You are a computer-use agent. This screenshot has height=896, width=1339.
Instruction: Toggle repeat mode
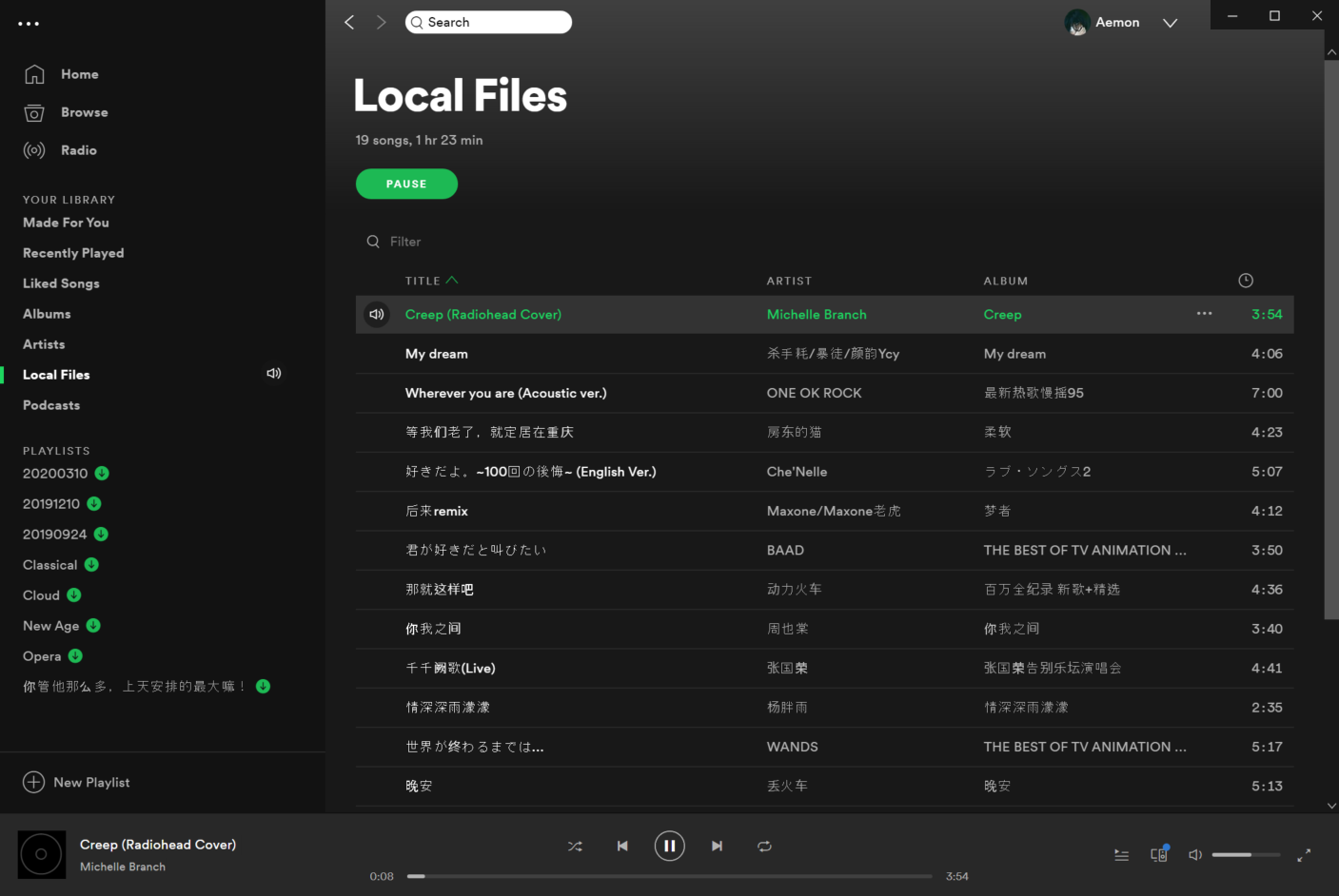(x=764, y=846)
